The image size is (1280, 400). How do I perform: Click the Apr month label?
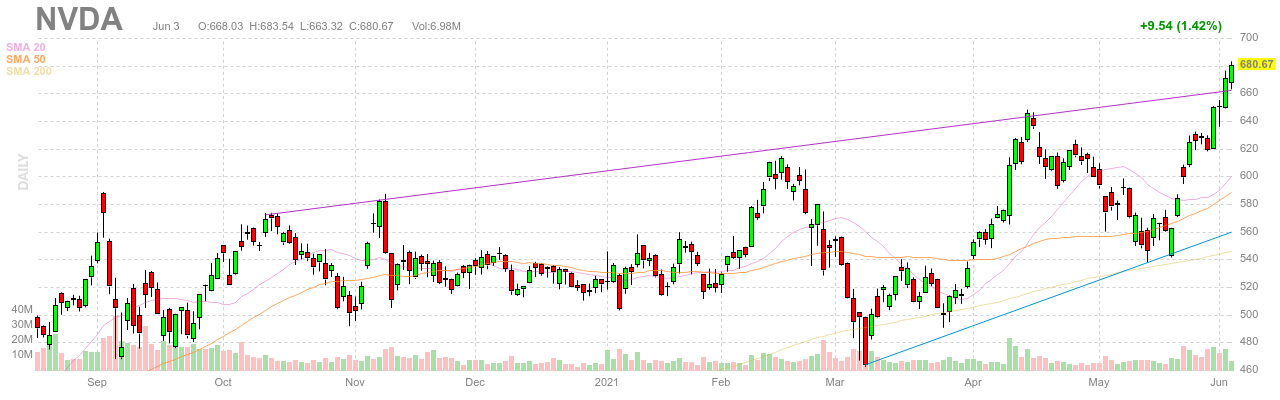tap(972, 382)
